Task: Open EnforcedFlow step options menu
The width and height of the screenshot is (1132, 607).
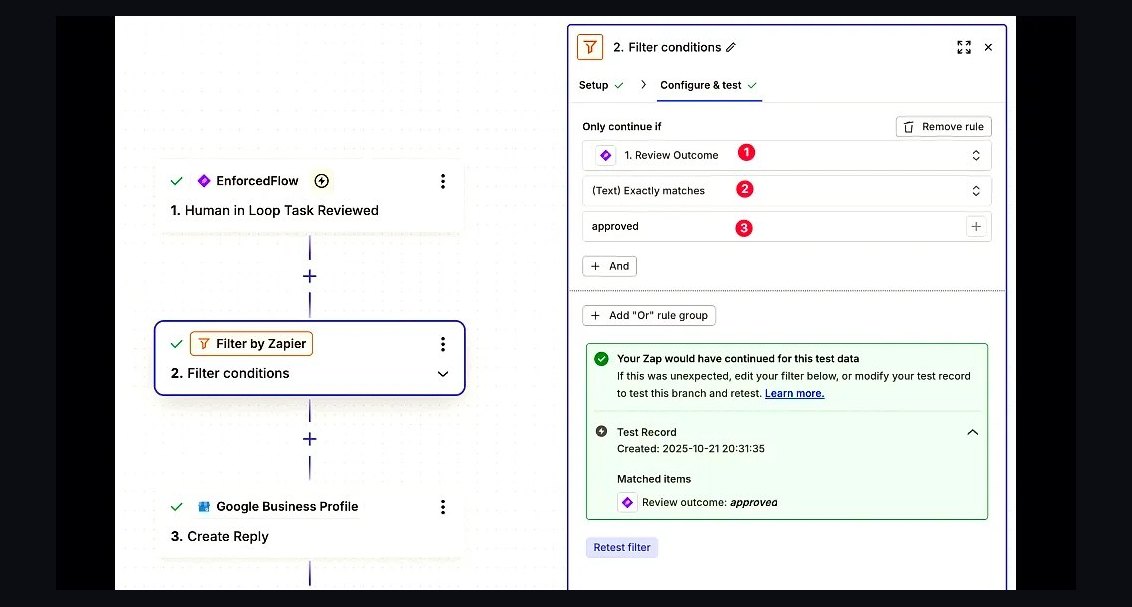Action: click(443, 181)
